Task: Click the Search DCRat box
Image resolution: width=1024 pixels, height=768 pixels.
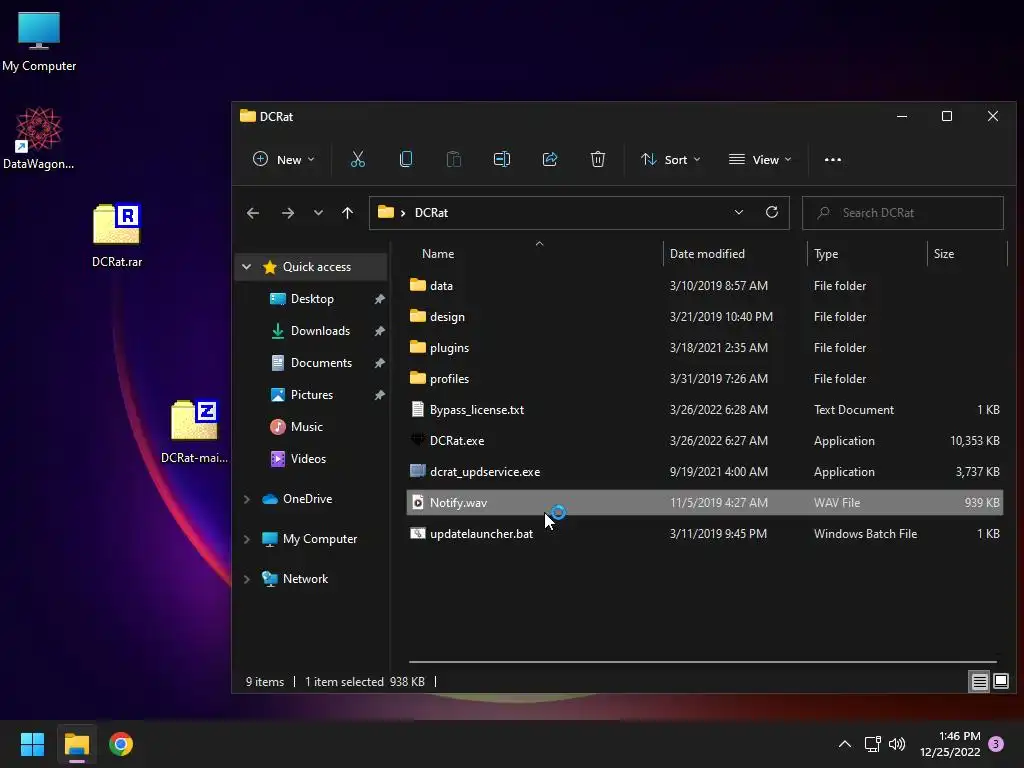Action: [903, 213]
